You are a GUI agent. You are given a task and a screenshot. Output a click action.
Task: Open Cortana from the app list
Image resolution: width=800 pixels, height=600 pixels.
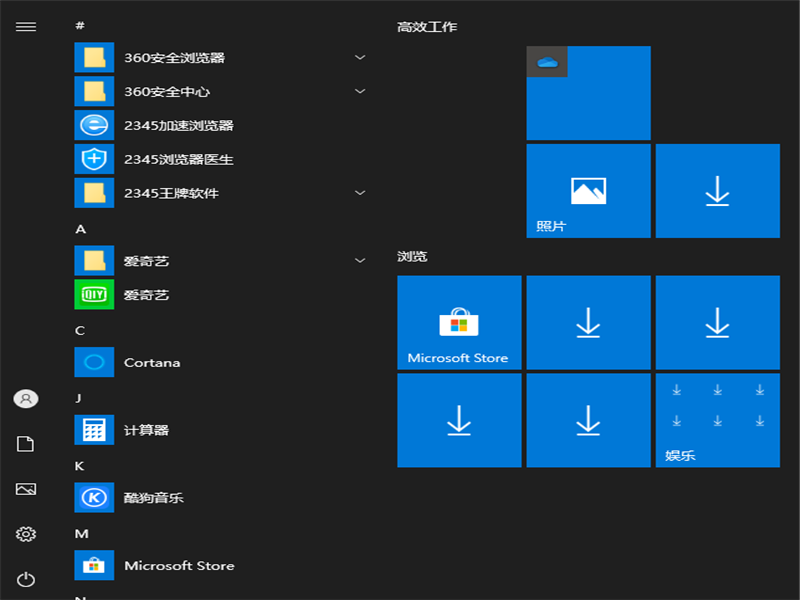point(152,362)
